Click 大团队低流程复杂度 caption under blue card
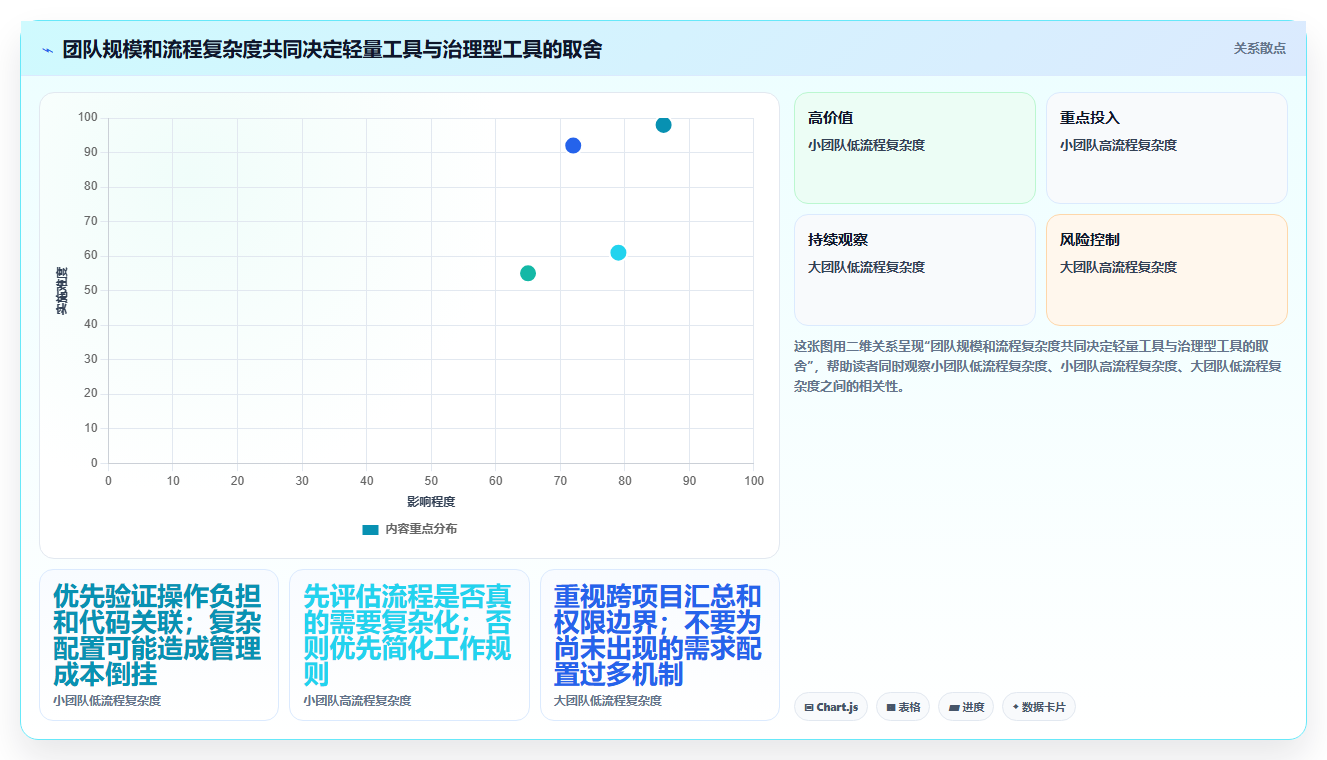The width and height of the screenshot is (1327, 760). [608, 701]
